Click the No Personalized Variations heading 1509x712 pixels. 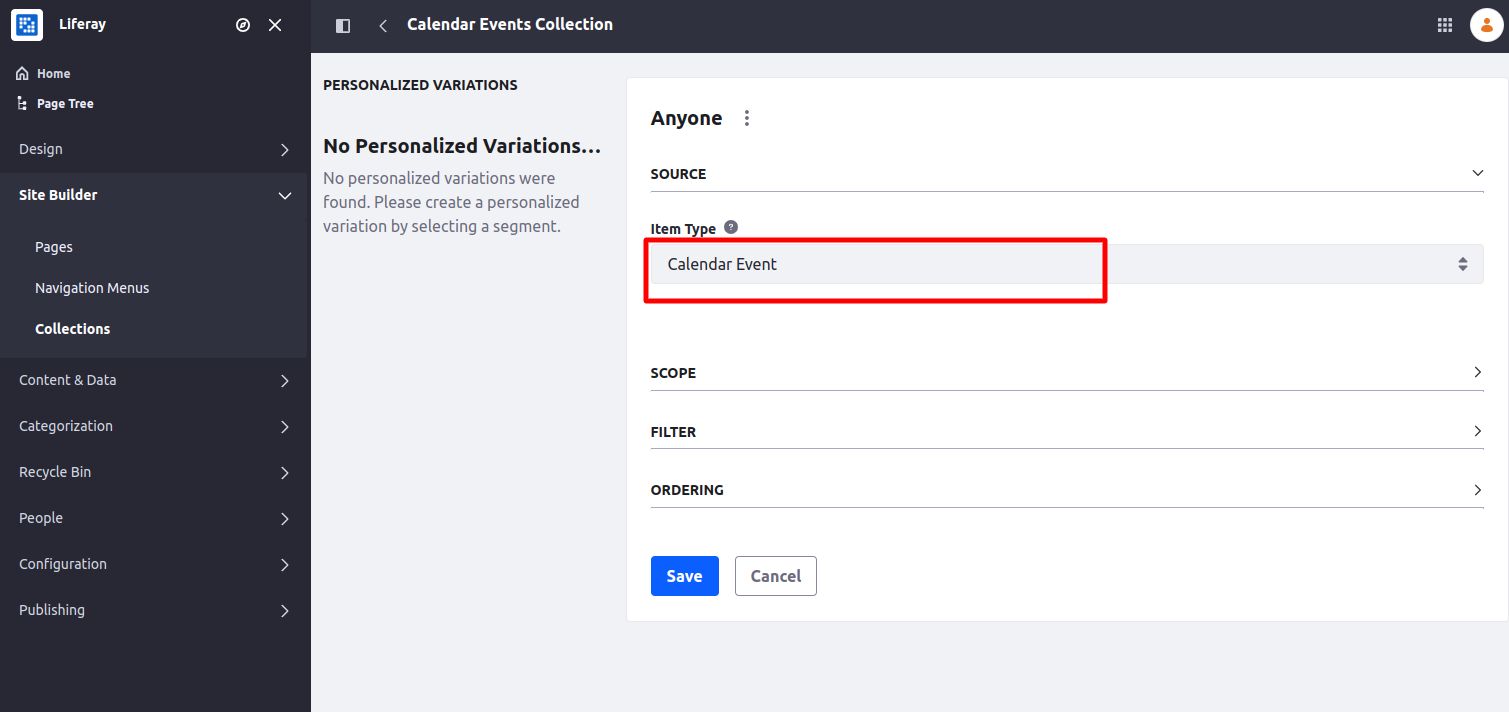pyautogui.click(x=462, y=146)
